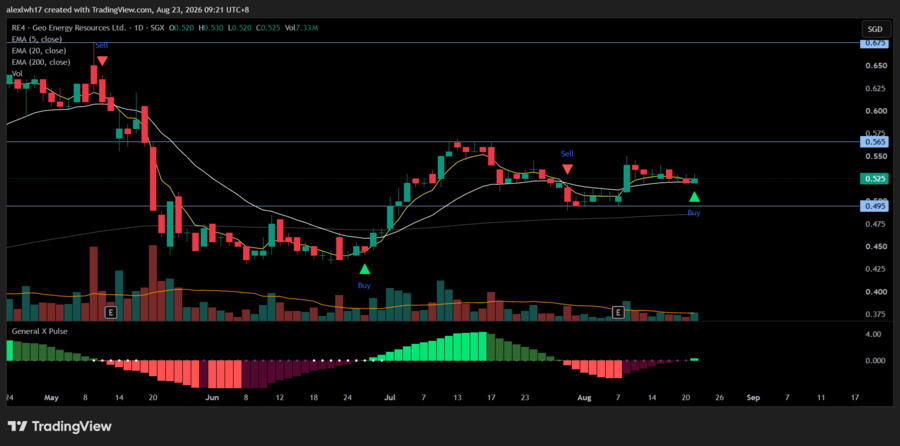Click the earnings E marker in August
900x446 pixels.
618,312
